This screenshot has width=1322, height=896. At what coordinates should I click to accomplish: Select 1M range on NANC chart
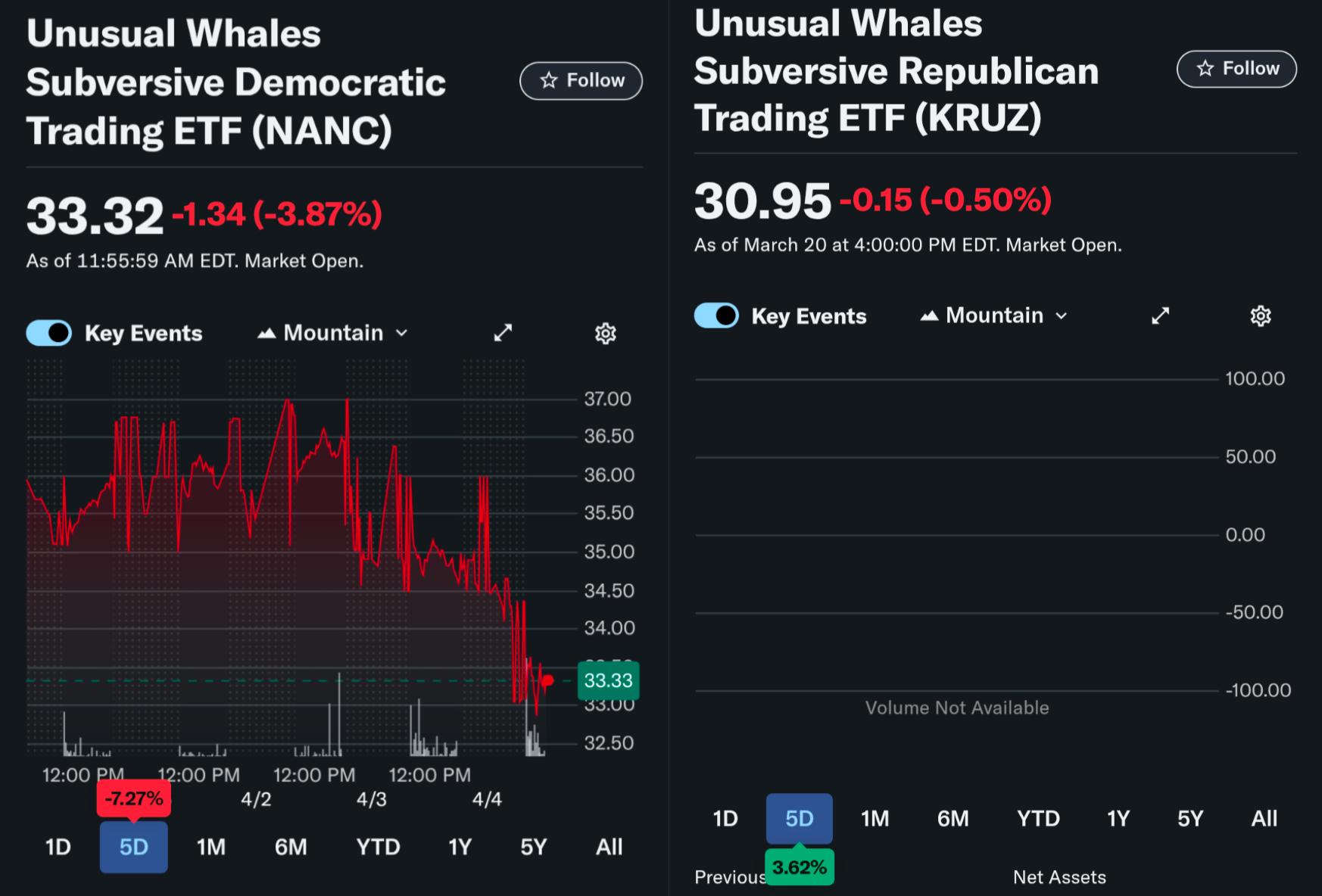pos(211,847)
